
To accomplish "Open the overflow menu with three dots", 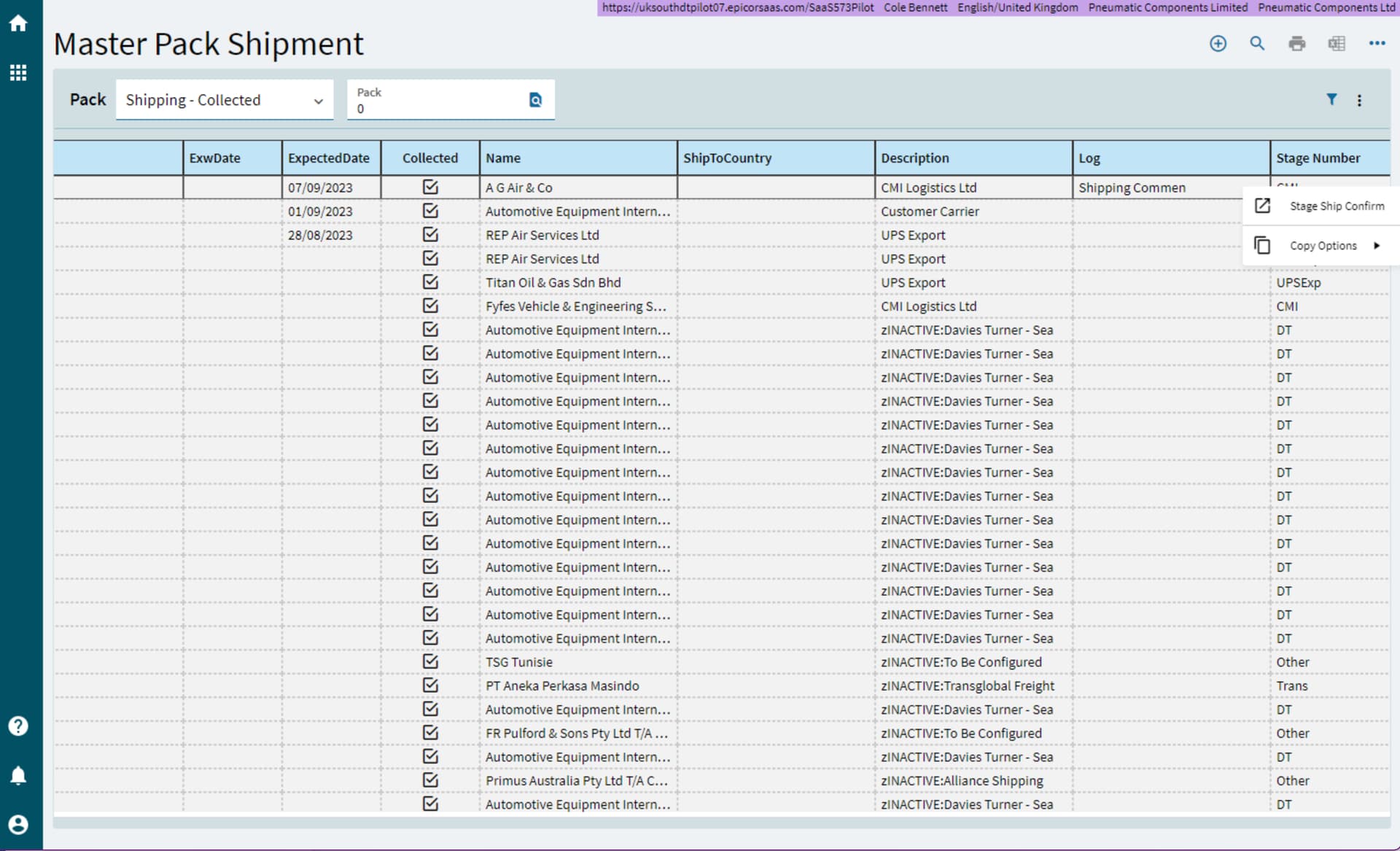I will click(1377, 43).
